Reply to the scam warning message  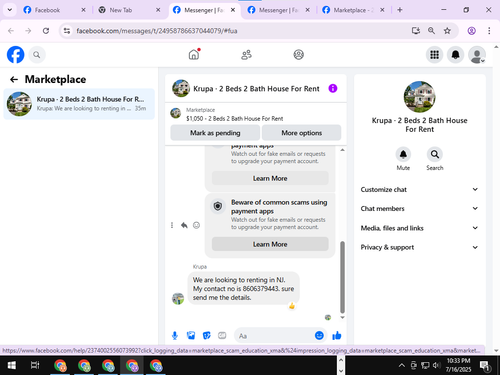[x=184, y=225]
